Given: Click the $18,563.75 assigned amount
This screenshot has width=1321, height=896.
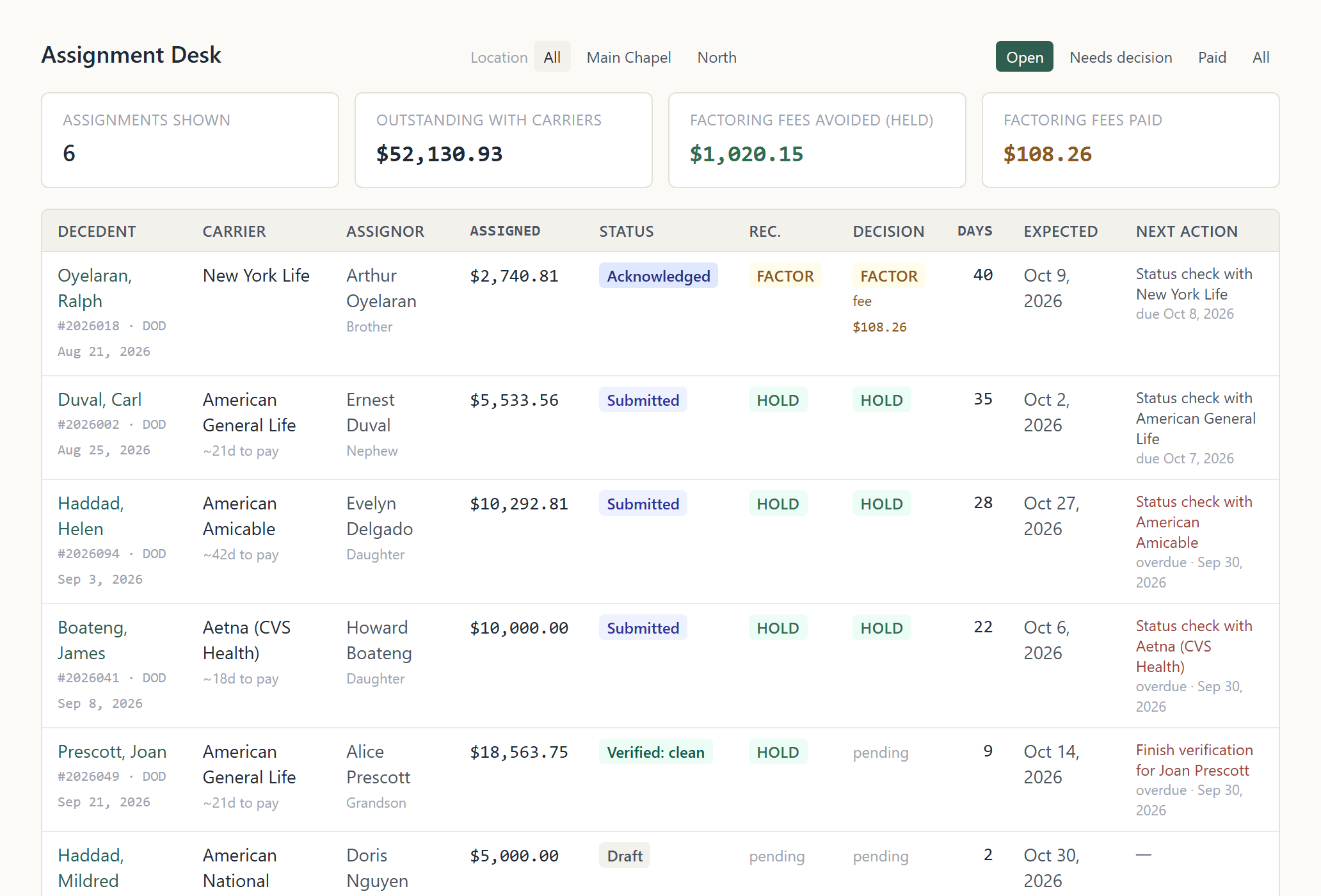Looking at the screenshot, I should click(519, 752).
